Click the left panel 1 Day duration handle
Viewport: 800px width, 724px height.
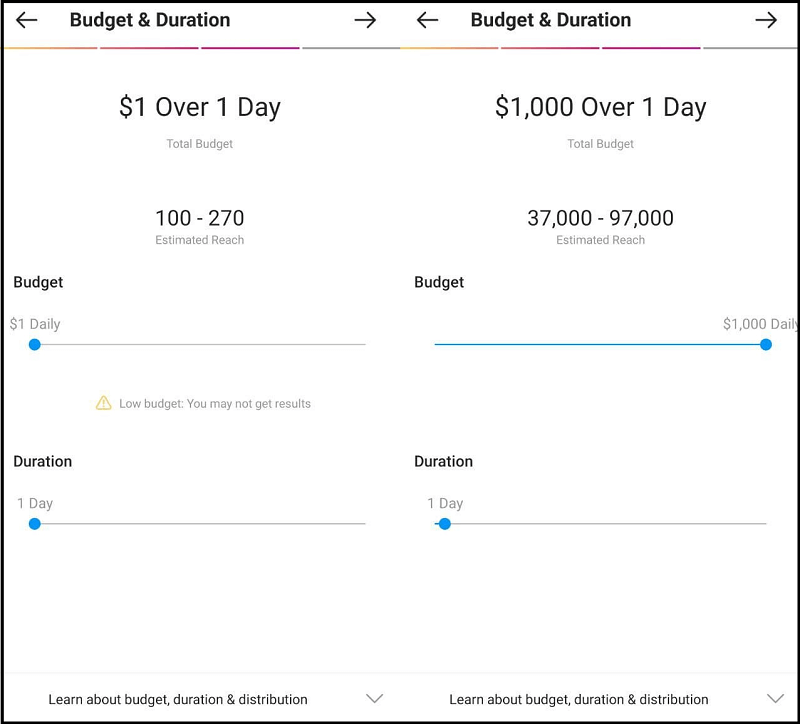[x=35, y=523]
